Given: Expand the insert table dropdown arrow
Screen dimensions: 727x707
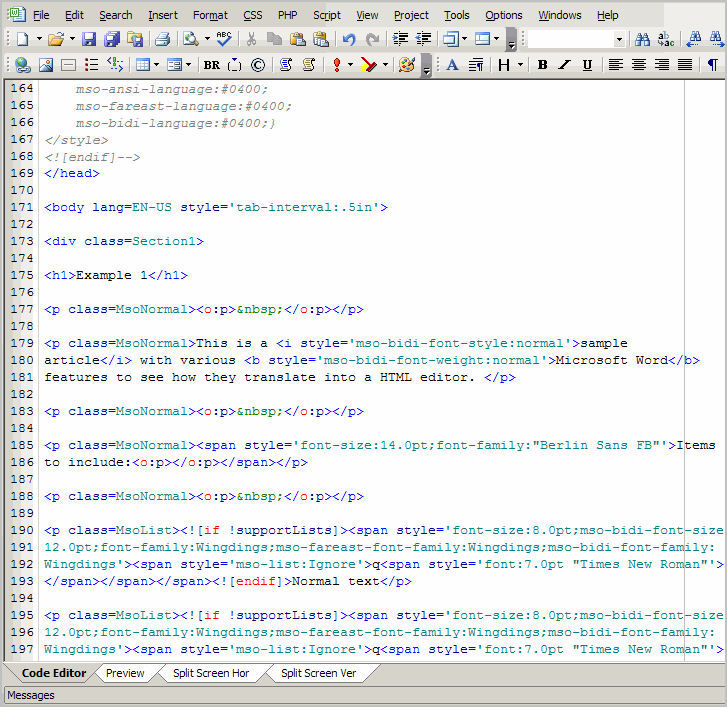Looking at the screenshot, I should pyautogui.click(x=157, y=65).
